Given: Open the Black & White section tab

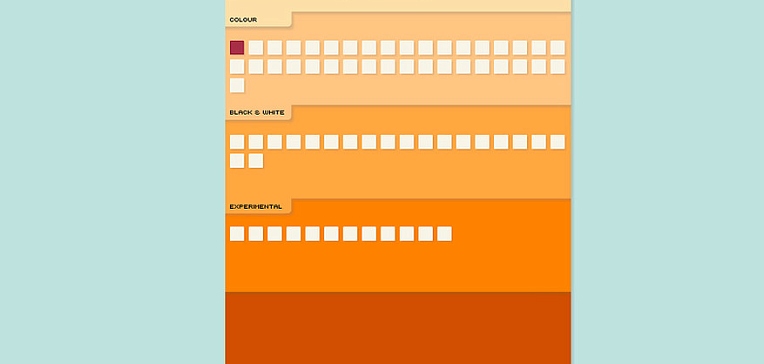Looking at the screenshot, I should [258, 113].
